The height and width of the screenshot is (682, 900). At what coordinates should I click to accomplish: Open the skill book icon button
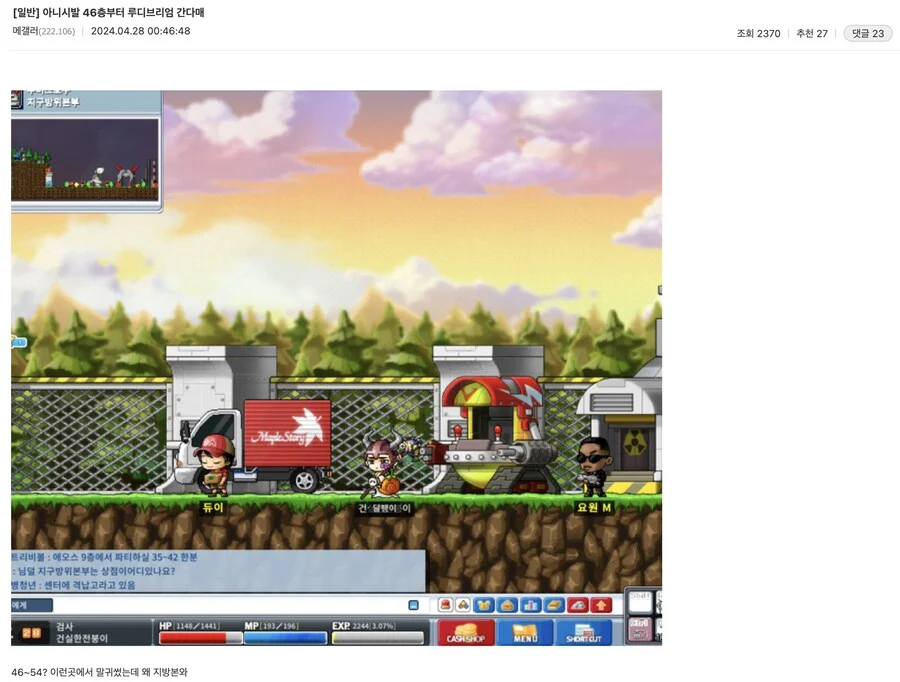click(554, 605)
